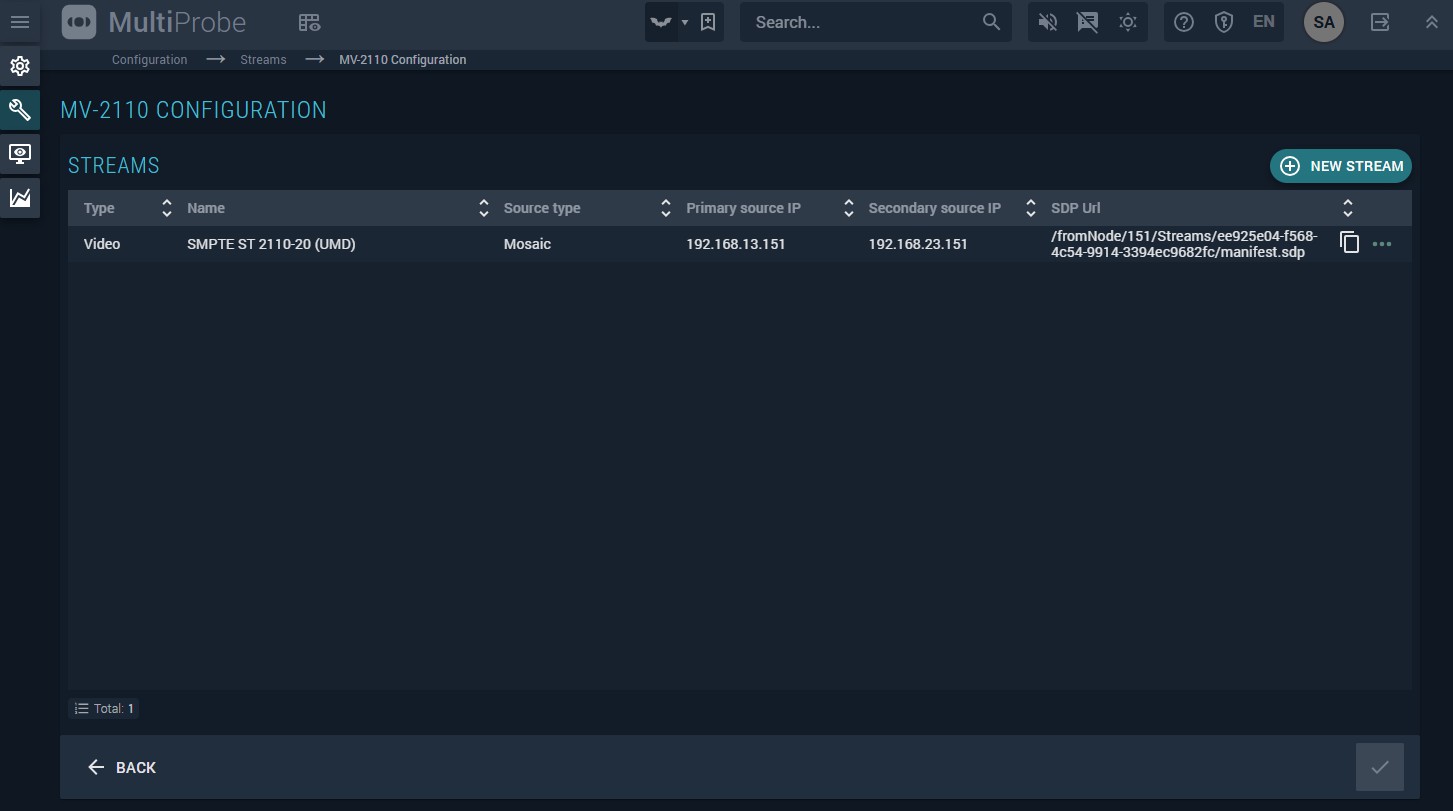Image resolution: width=1453 pixels, height=811 pixels.
Task: Open the monitor view sidebar icon
Action: (x=20, y=154)
